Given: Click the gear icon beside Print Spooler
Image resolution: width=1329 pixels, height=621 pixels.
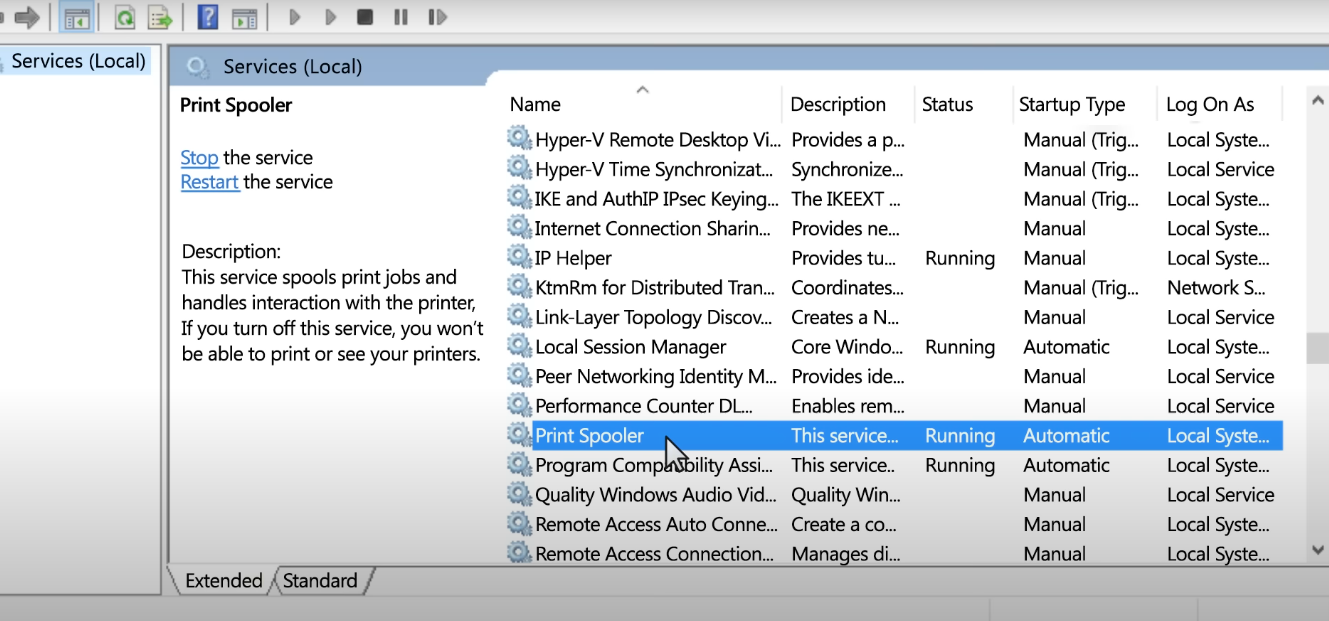Looking at the screenshot, I should click(x=519, y=434).
